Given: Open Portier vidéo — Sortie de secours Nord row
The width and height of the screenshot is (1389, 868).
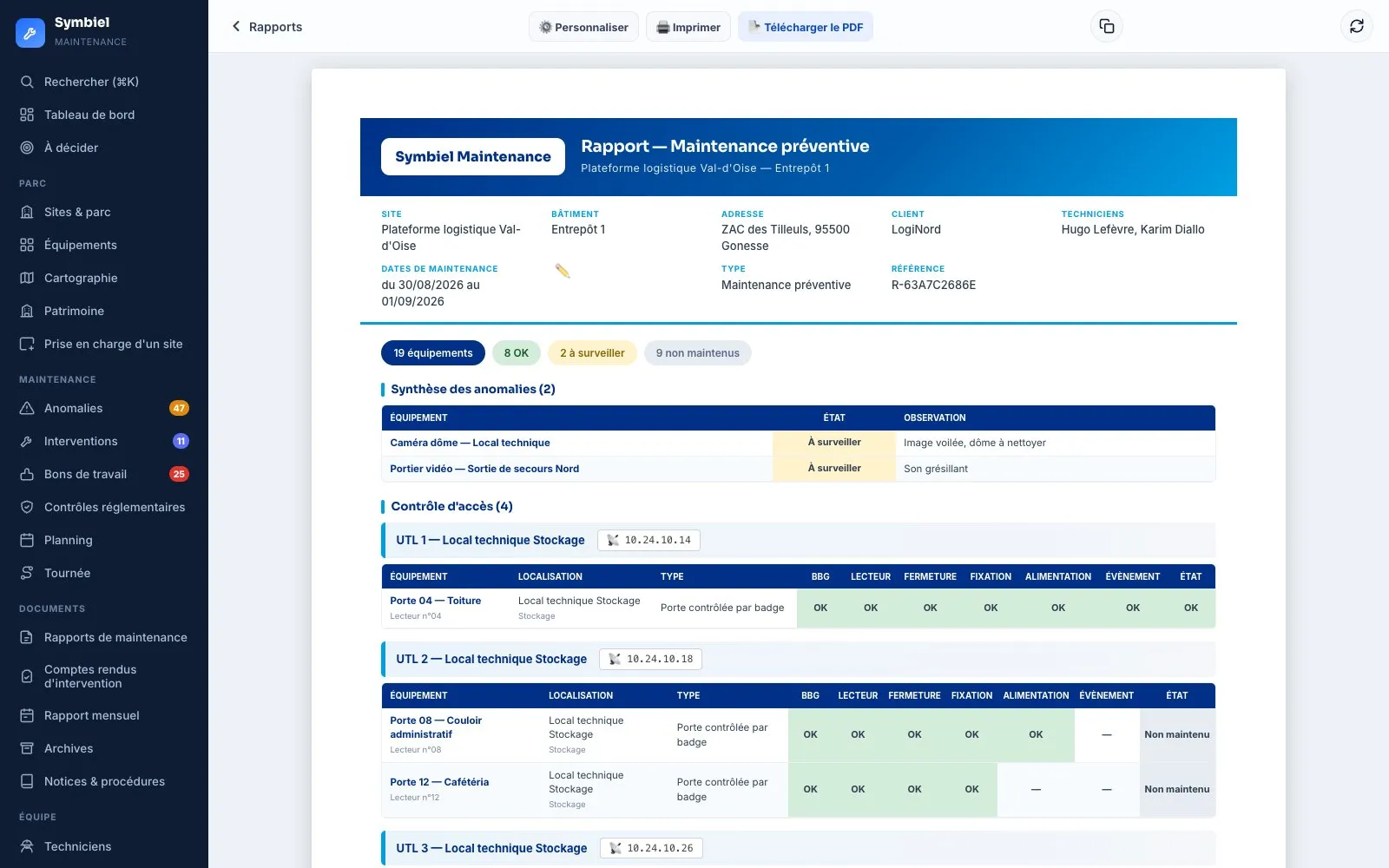Looking at the screenshot, I should click(798, 469).
